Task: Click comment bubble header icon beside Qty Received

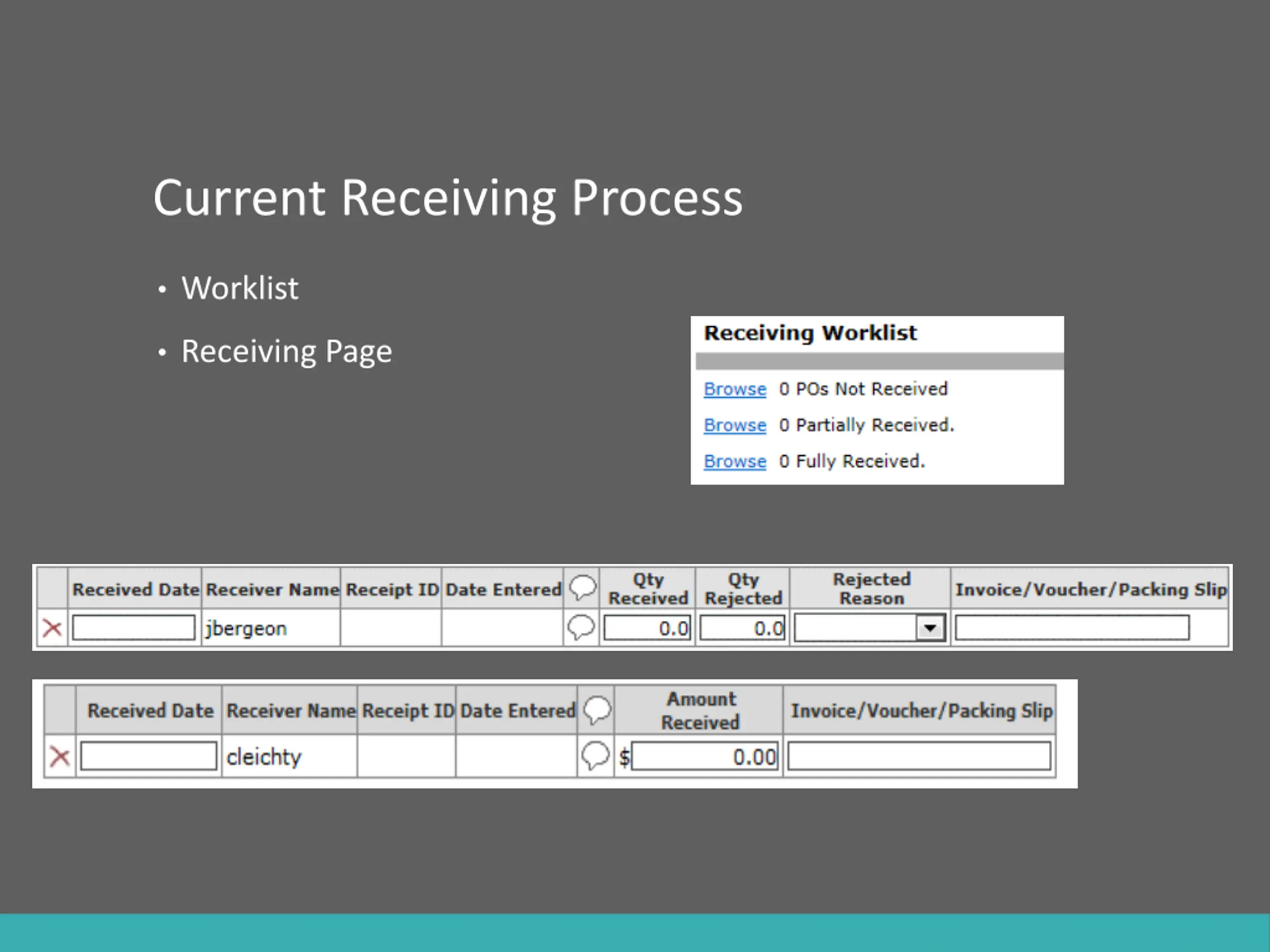Action: (583, 588)
